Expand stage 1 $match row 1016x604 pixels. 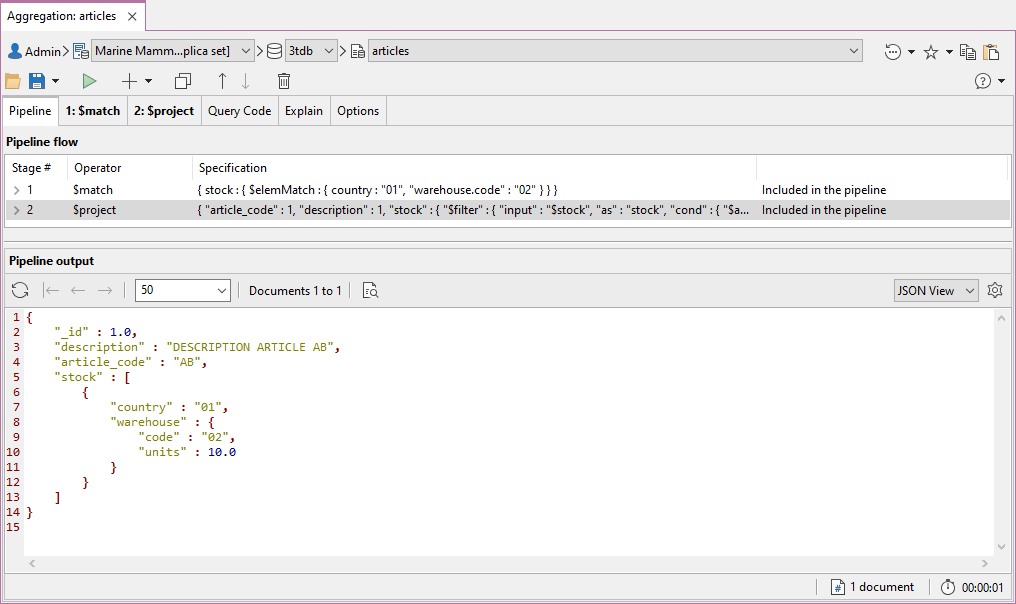pyautogui.click(x=16, y=190)
